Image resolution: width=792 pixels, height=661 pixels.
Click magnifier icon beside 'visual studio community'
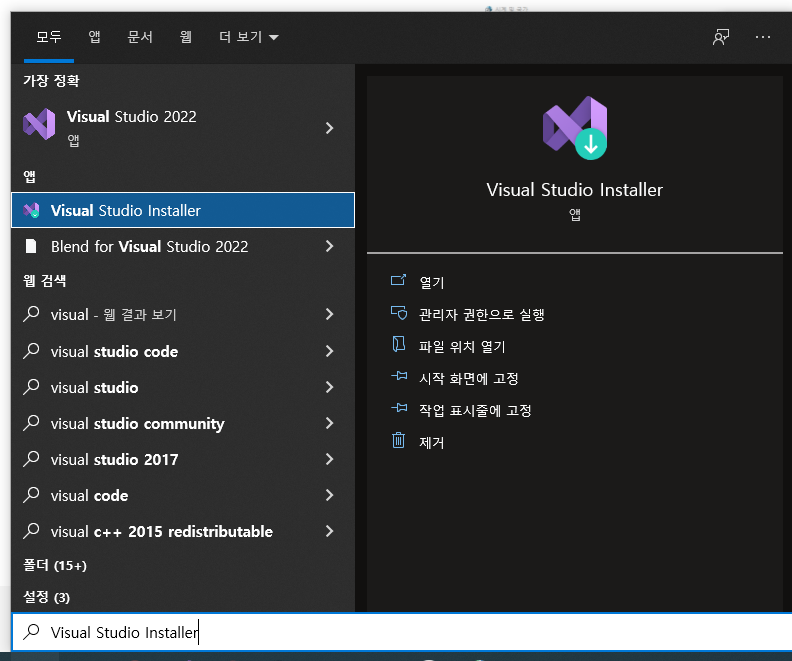(x=31, y=423)
